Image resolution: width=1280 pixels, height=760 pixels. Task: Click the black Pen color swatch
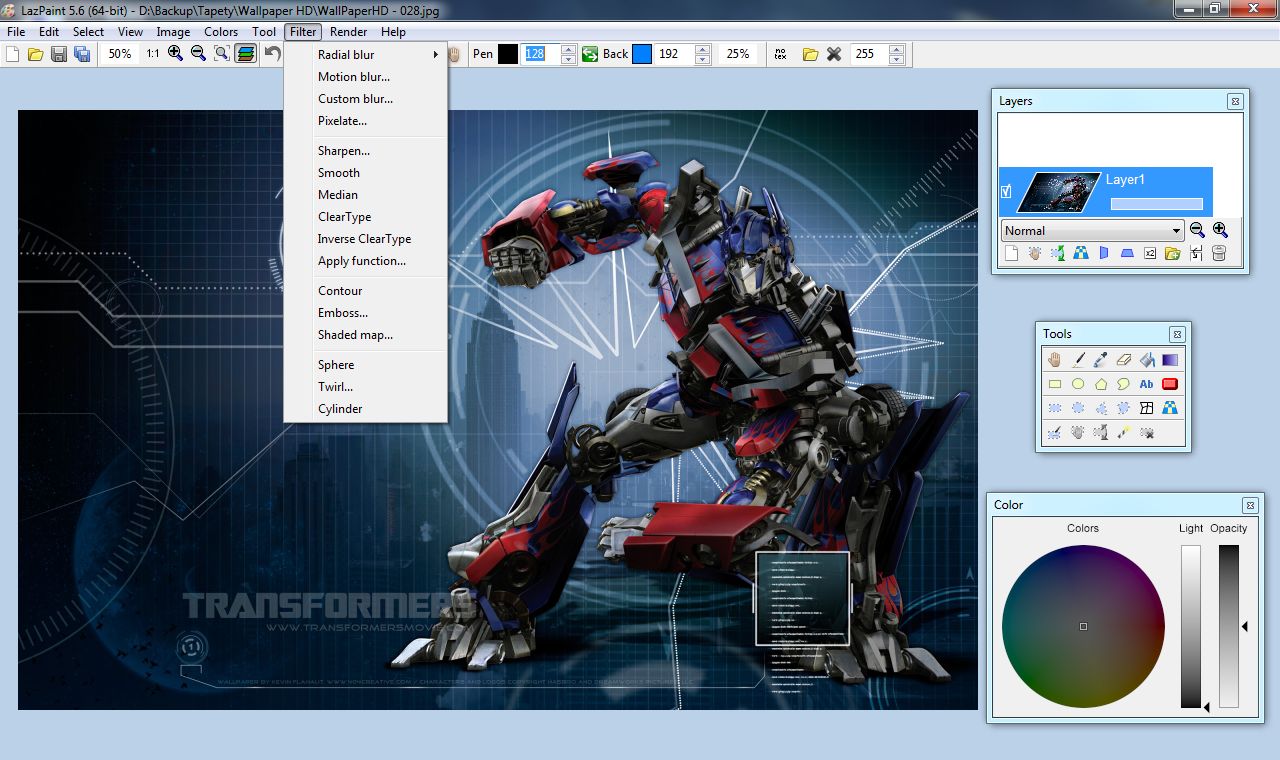[508, 54]
